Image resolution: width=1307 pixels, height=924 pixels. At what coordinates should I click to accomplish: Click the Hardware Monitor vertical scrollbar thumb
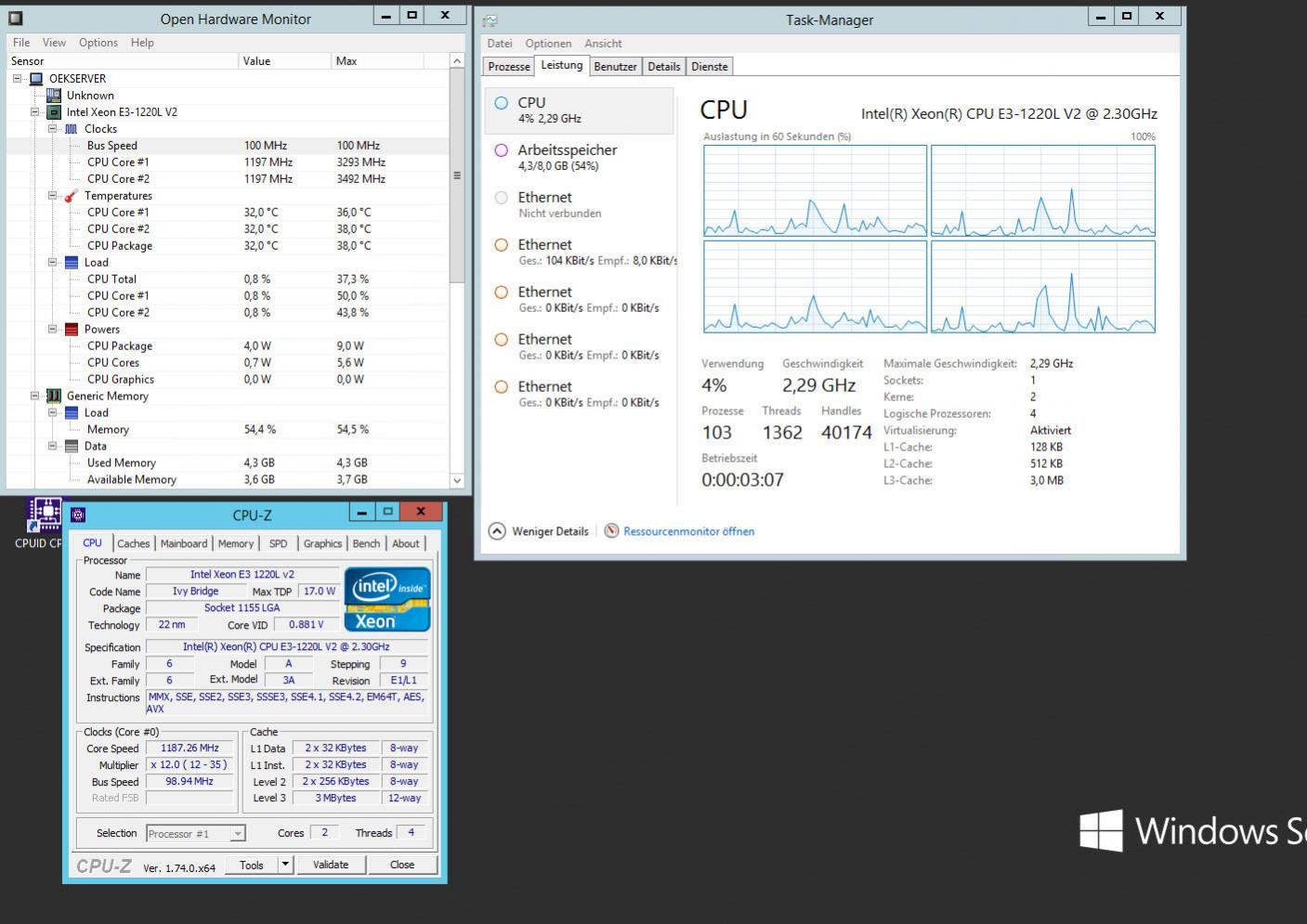coord(457,176)
